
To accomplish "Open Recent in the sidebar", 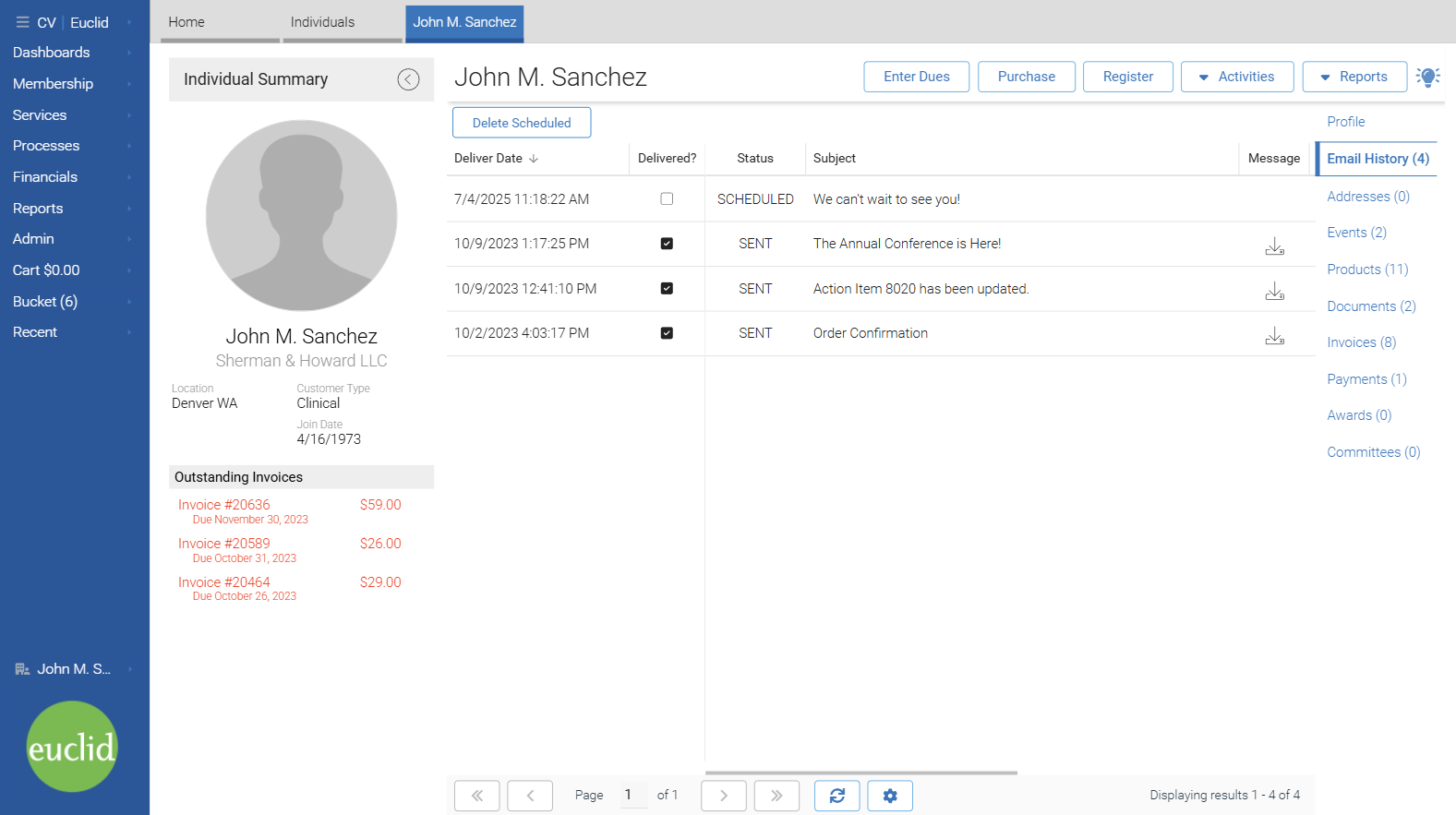I will 72,332.
